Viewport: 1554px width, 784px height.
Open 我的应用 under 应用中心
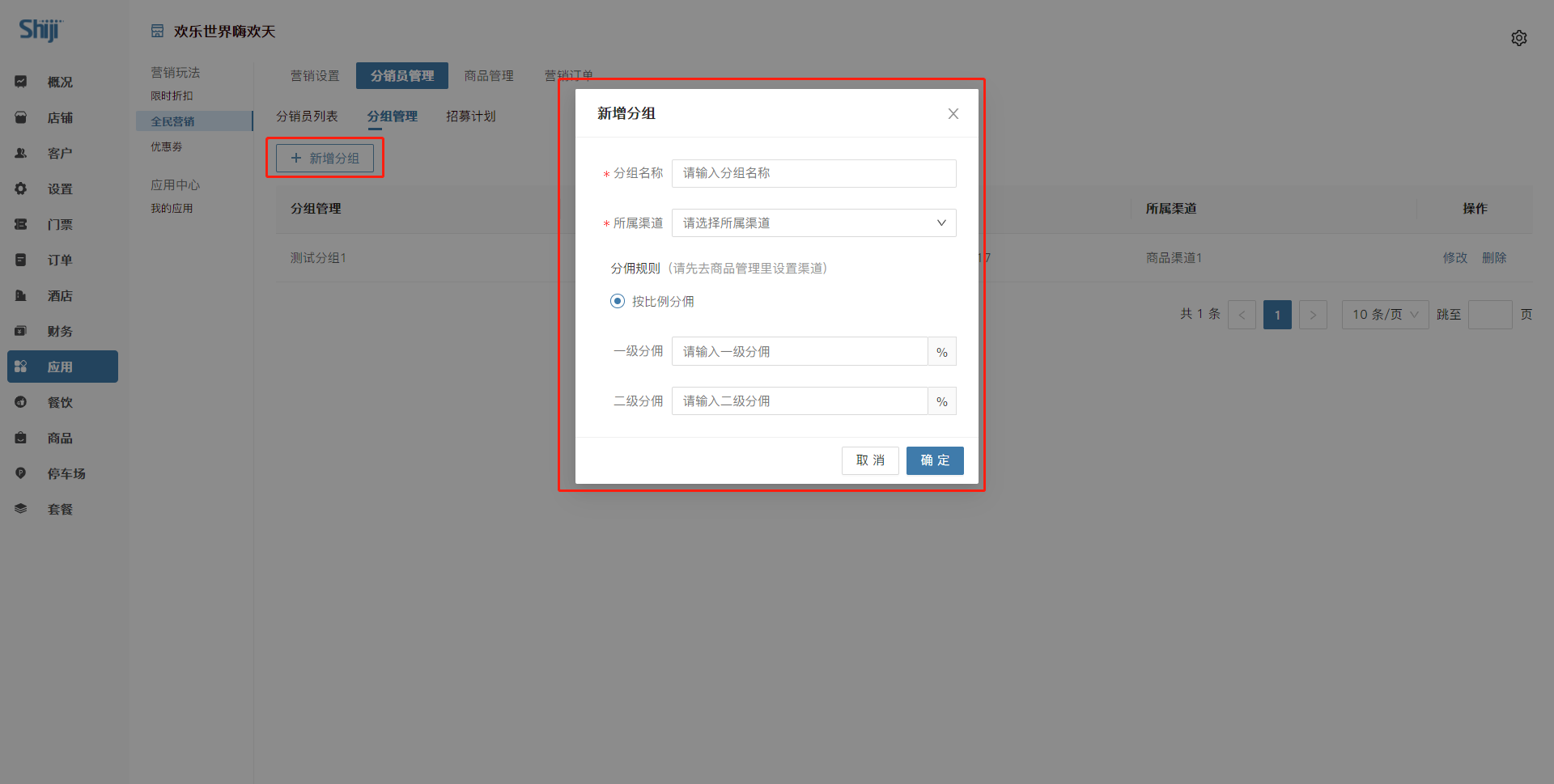pos(172,209)
